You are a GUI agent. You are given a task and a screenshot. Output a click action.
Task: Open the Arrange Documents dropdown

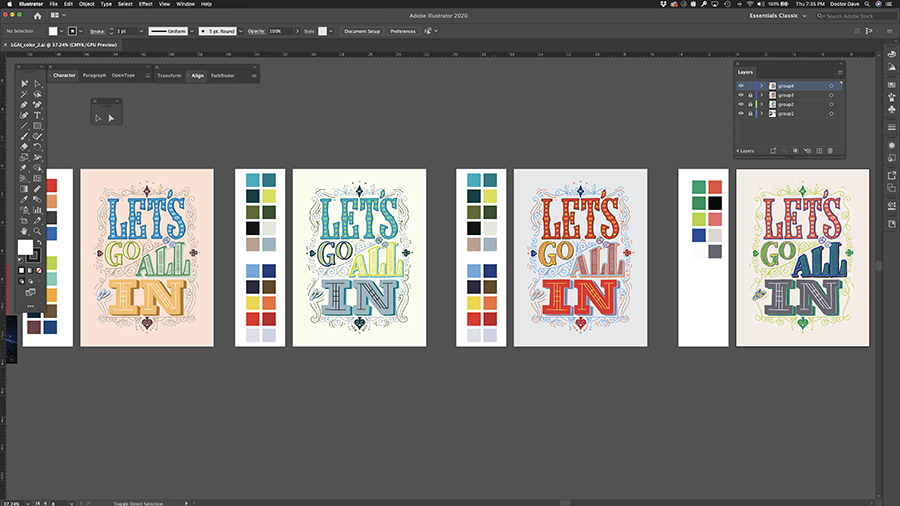click(58, 15)
